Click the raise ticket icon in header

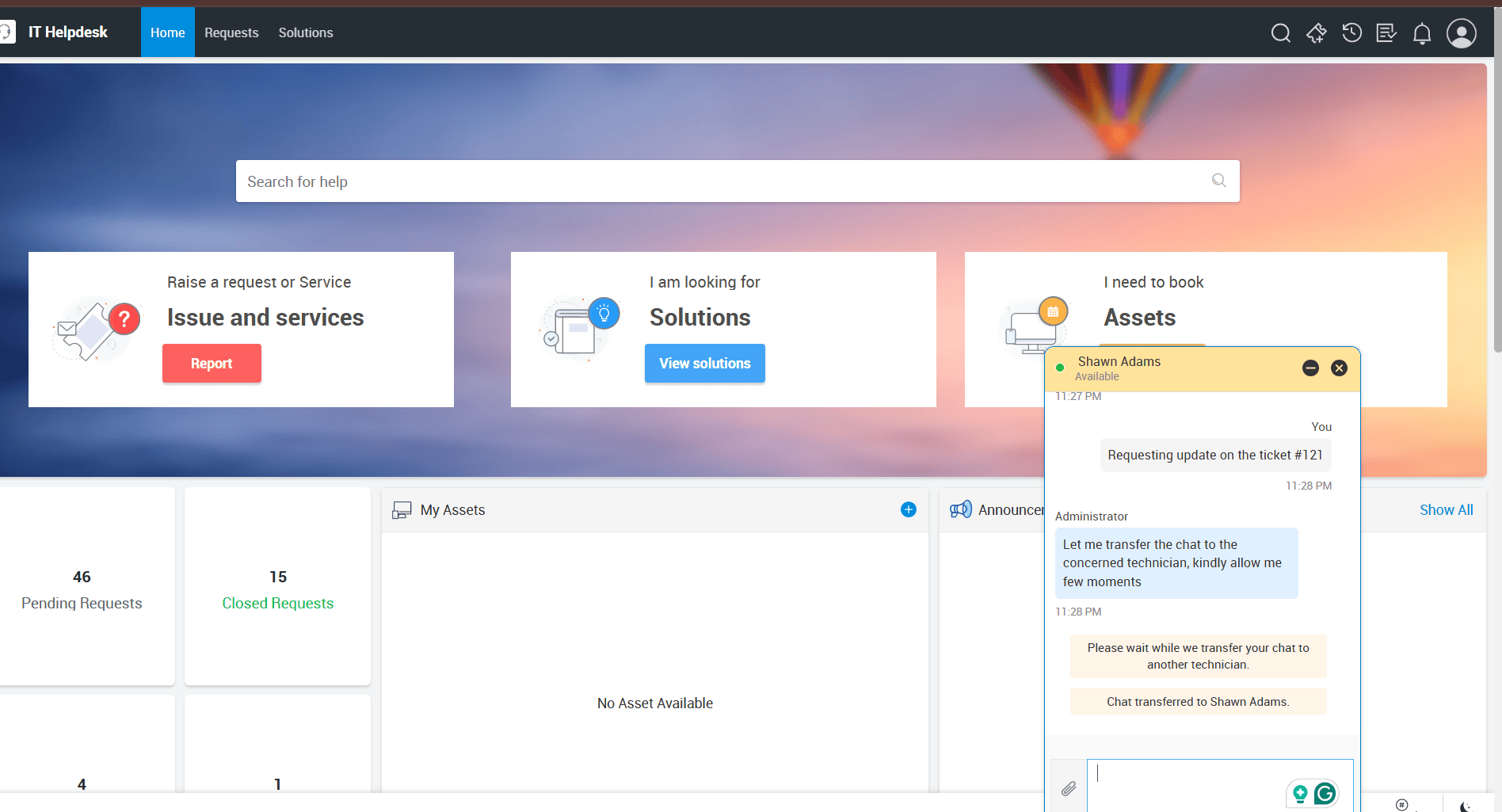coord(1317,33)
